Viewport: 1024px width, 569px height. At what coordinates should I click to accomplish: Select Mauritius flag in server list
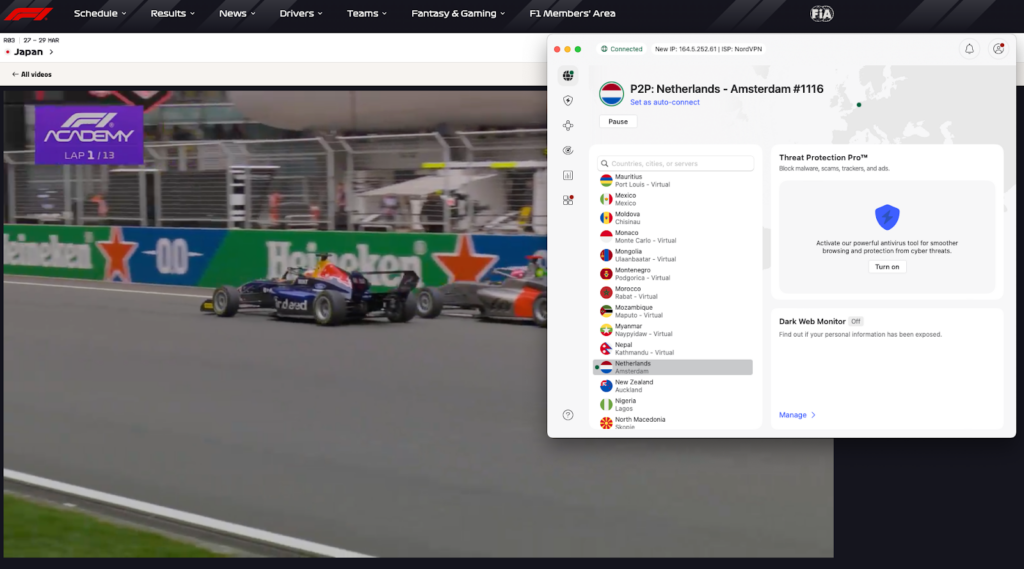click(606, 180)
